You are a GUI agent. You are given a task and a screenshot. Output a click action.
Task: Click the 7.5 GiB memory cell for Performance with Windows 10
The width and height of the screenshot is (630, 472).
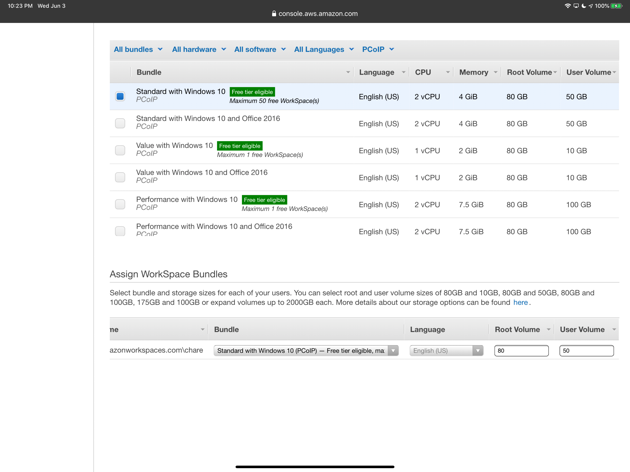tap(471, 204)
